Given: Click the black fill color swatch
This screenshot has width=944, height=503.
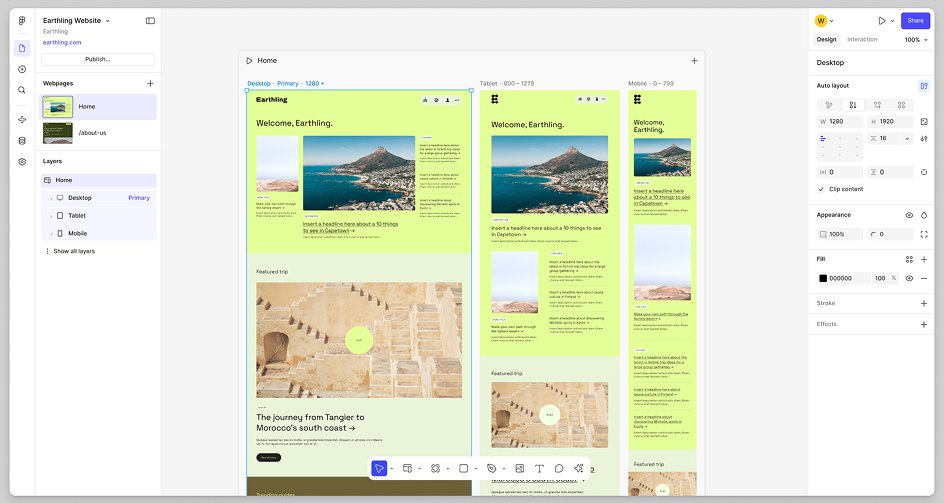Looking at the screenshot, I should click(x=823, y=278).
